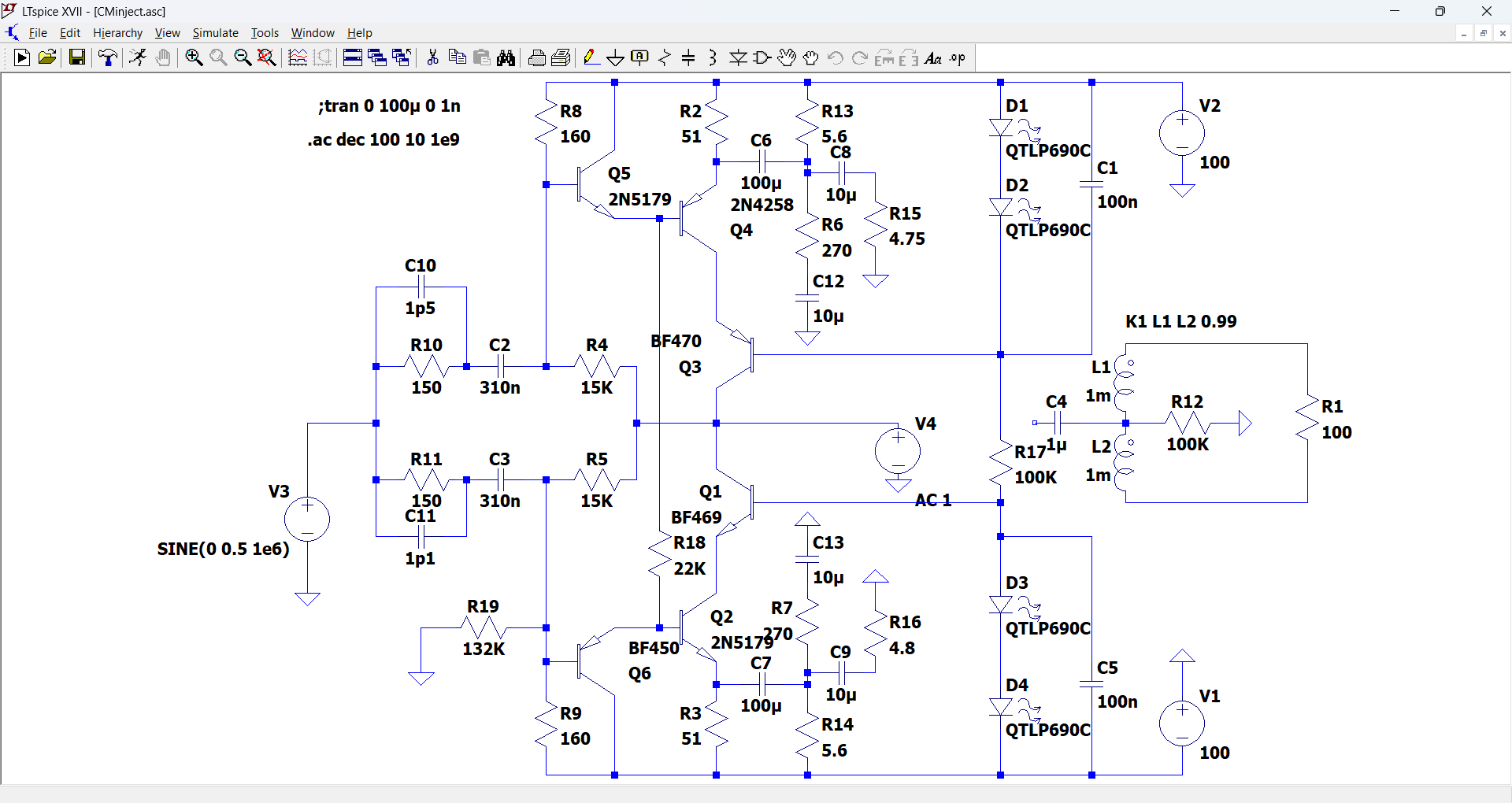Pick the inductor placement tool
The width and height of the screenshot is (1512, 803).
pos(713,57)
